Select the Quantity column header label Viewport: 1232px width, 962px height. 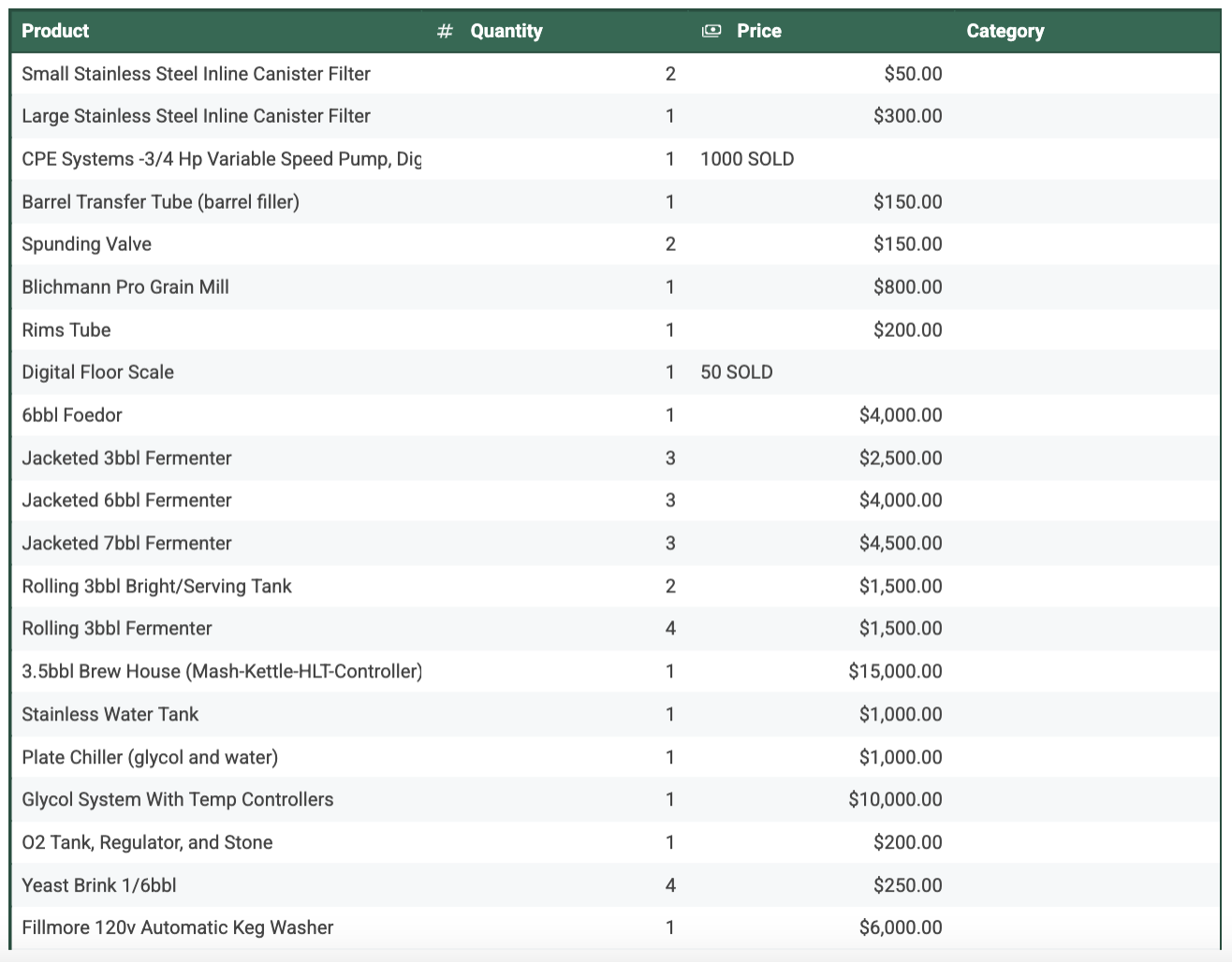point(506,32)
